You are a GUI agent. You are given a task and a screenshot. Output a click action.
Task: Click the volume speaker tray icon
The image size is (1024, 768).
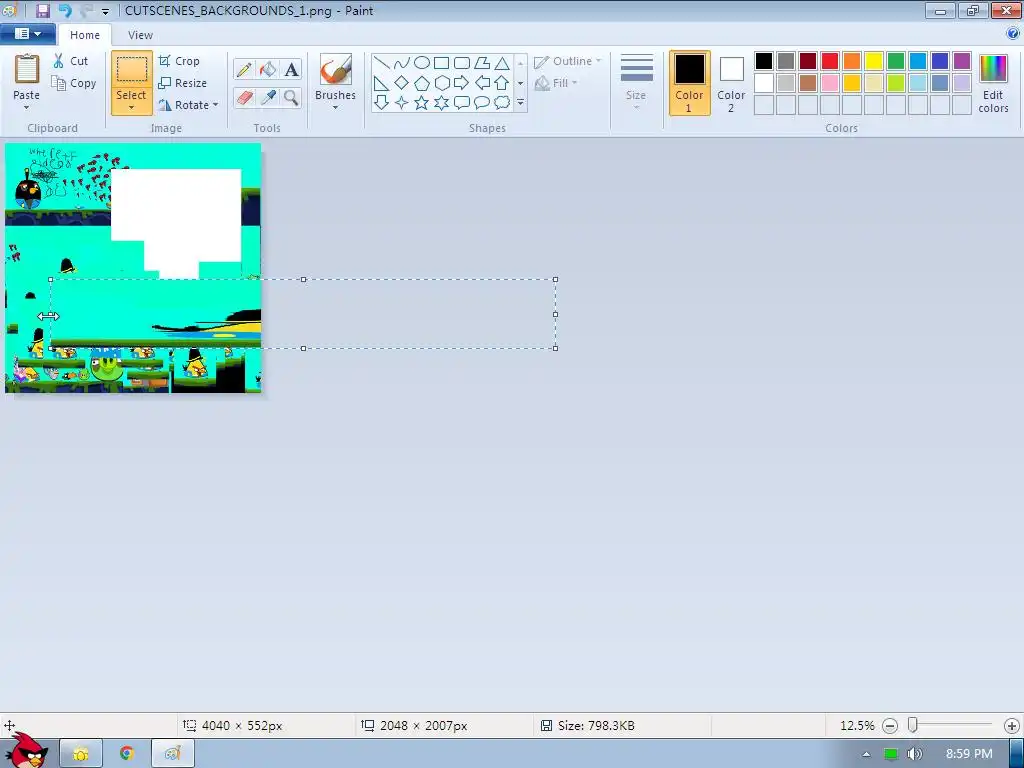(x=915, y=754)
